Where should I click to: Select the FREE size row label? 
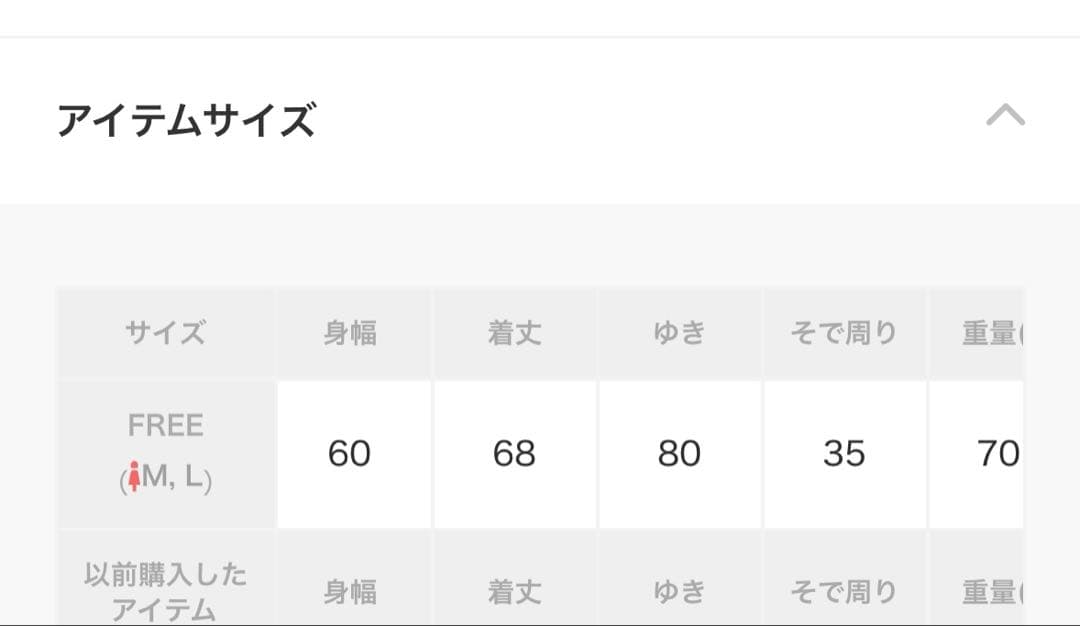tap(166, 426)
